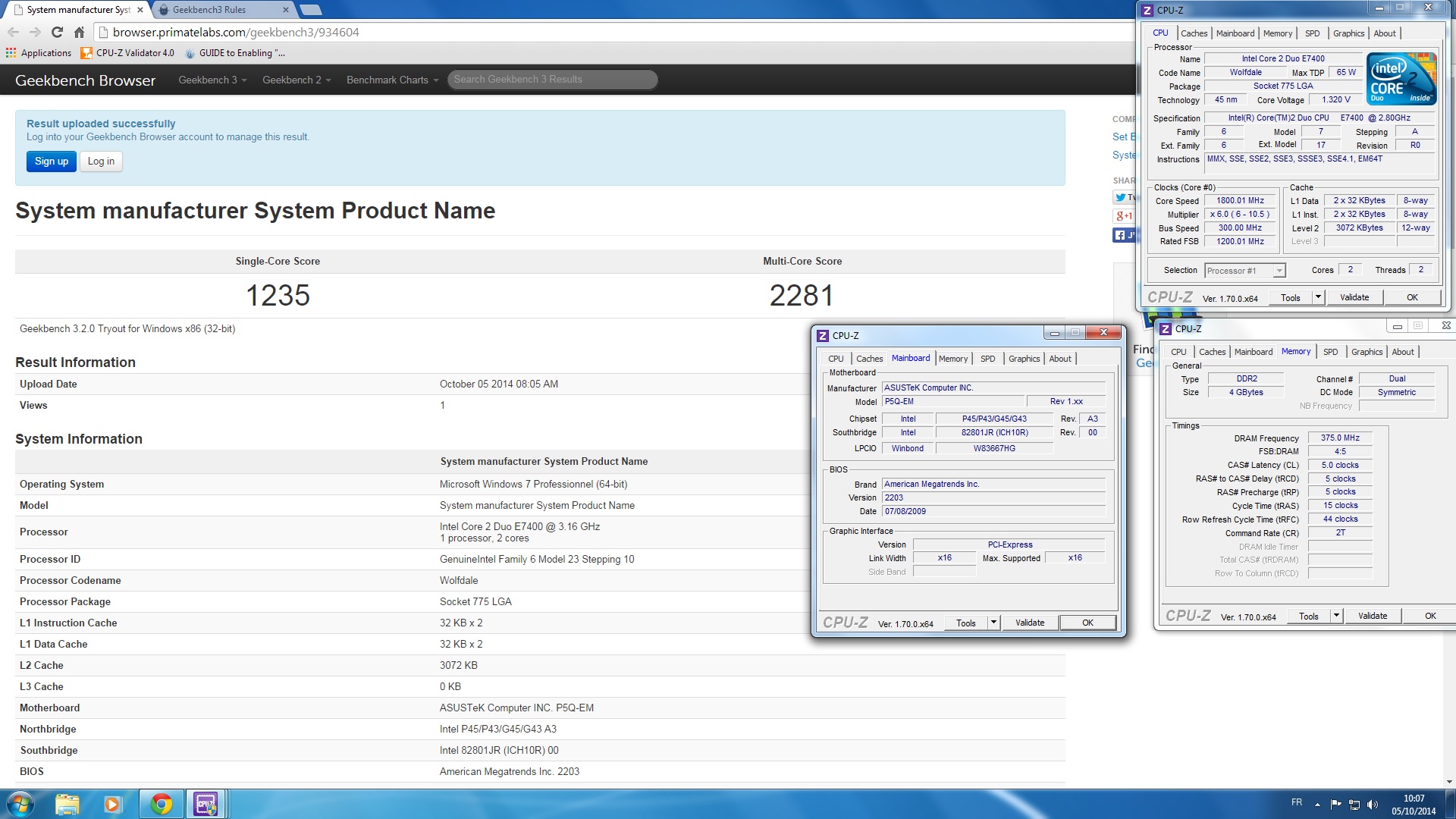Expand the Geekbench 2 menu
The height and width of the screenshot is (819, 1456).
[x=297, y=80]
